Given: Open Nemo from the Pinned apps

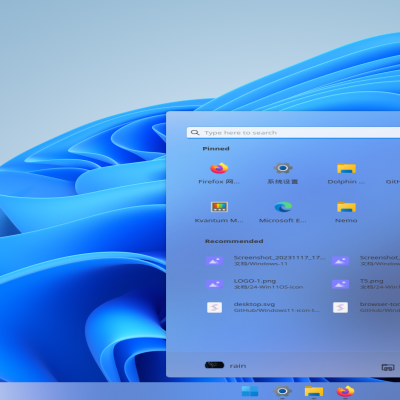Looking at the screenshot, I should coord(346,212).
